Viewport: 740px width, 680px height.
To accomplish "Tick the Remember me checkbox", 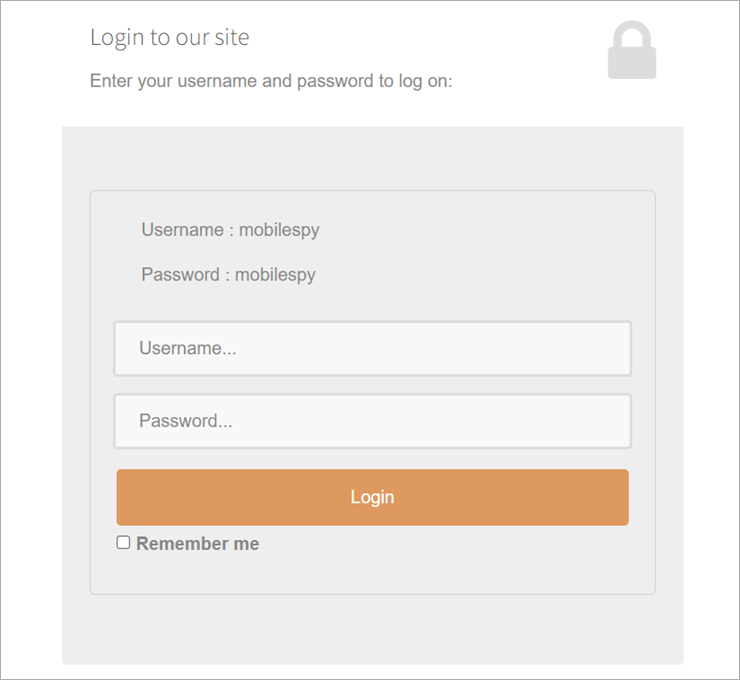I will tap(123, 543).
